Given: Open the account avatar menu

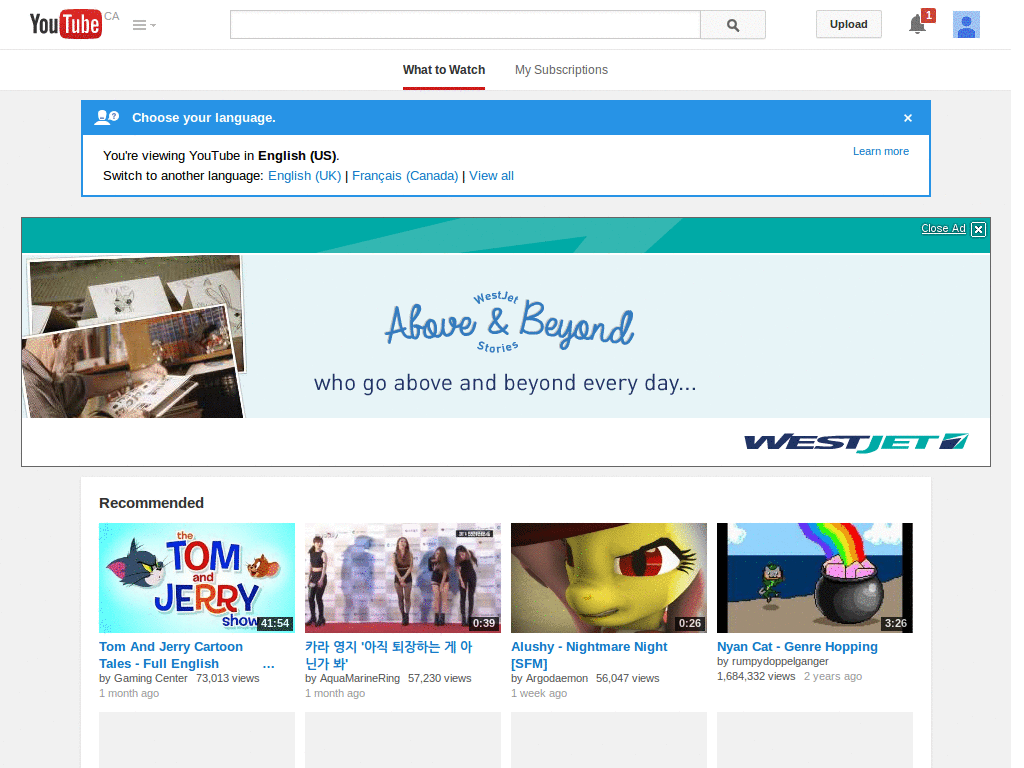Looking at the screenshot, I should [x=966, y=25].
